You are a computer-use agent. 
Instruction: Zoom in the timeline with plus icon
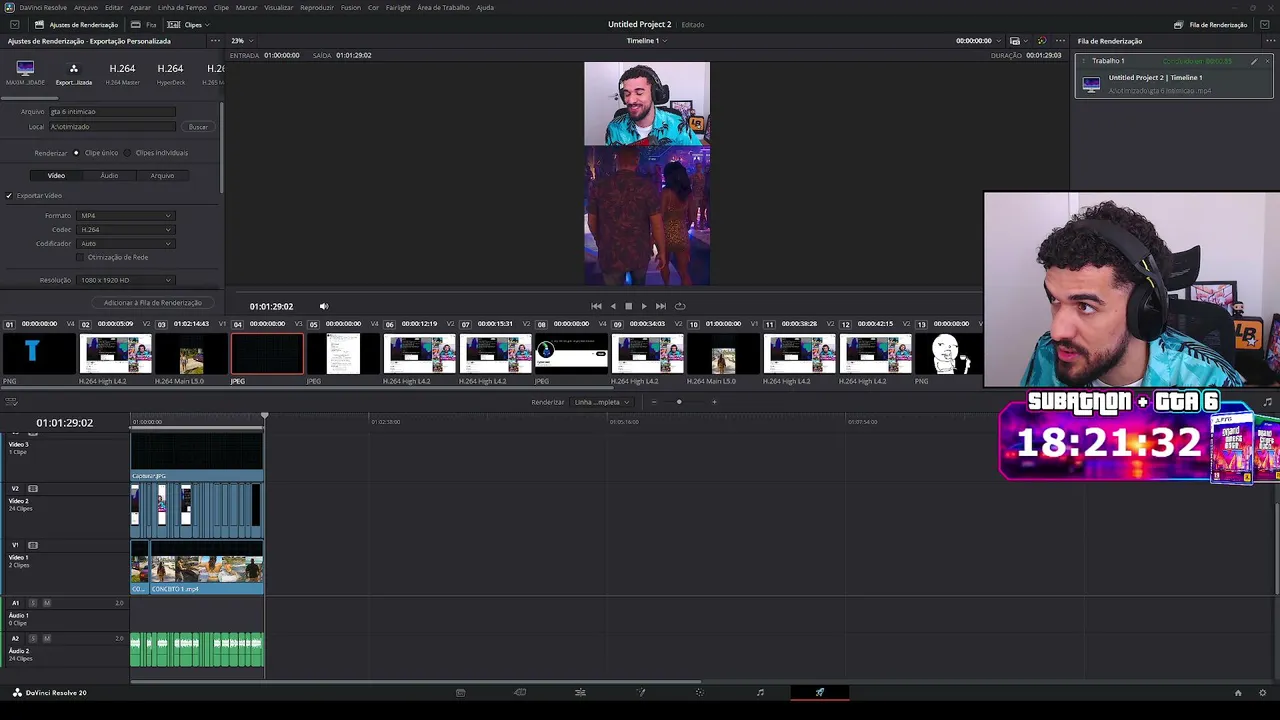(714, 402)
